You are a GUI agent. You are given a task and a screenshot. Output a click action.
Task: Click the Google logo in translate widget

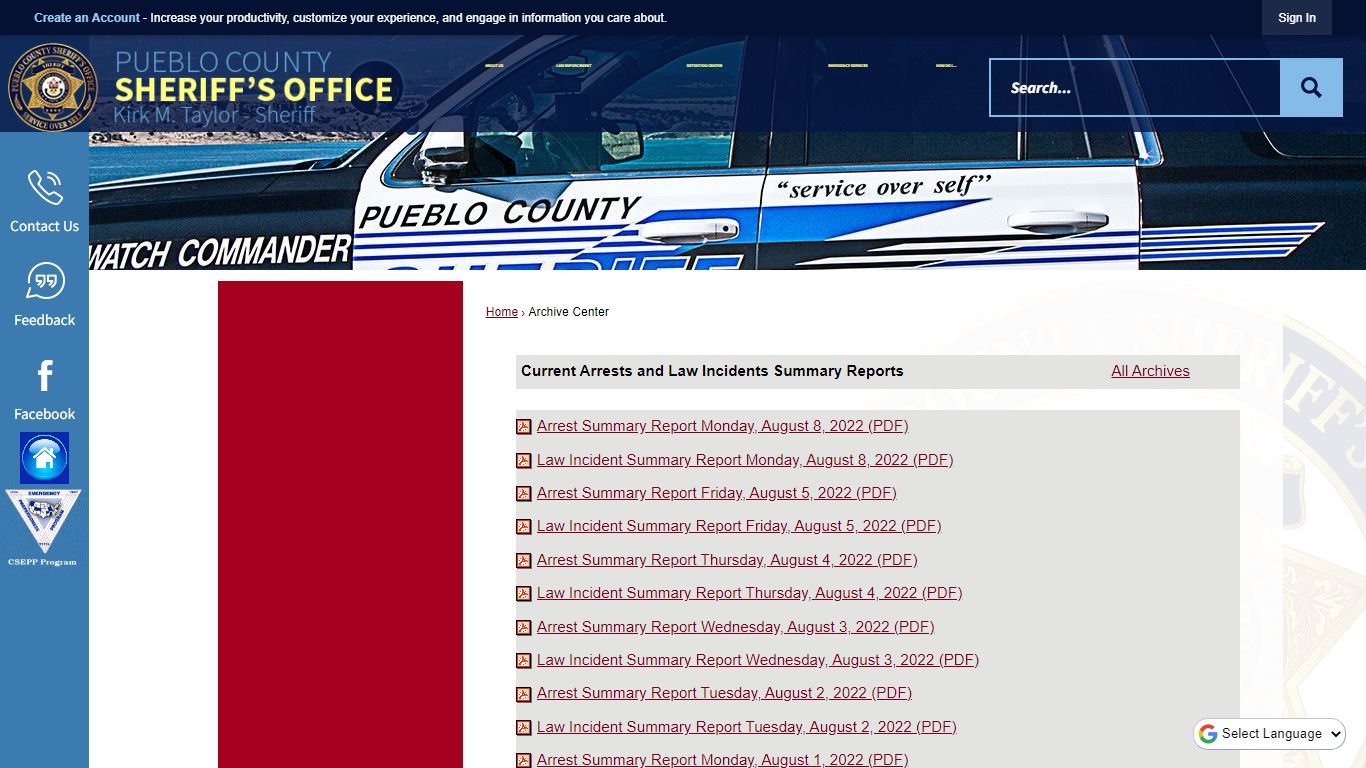pos(1208,734)
